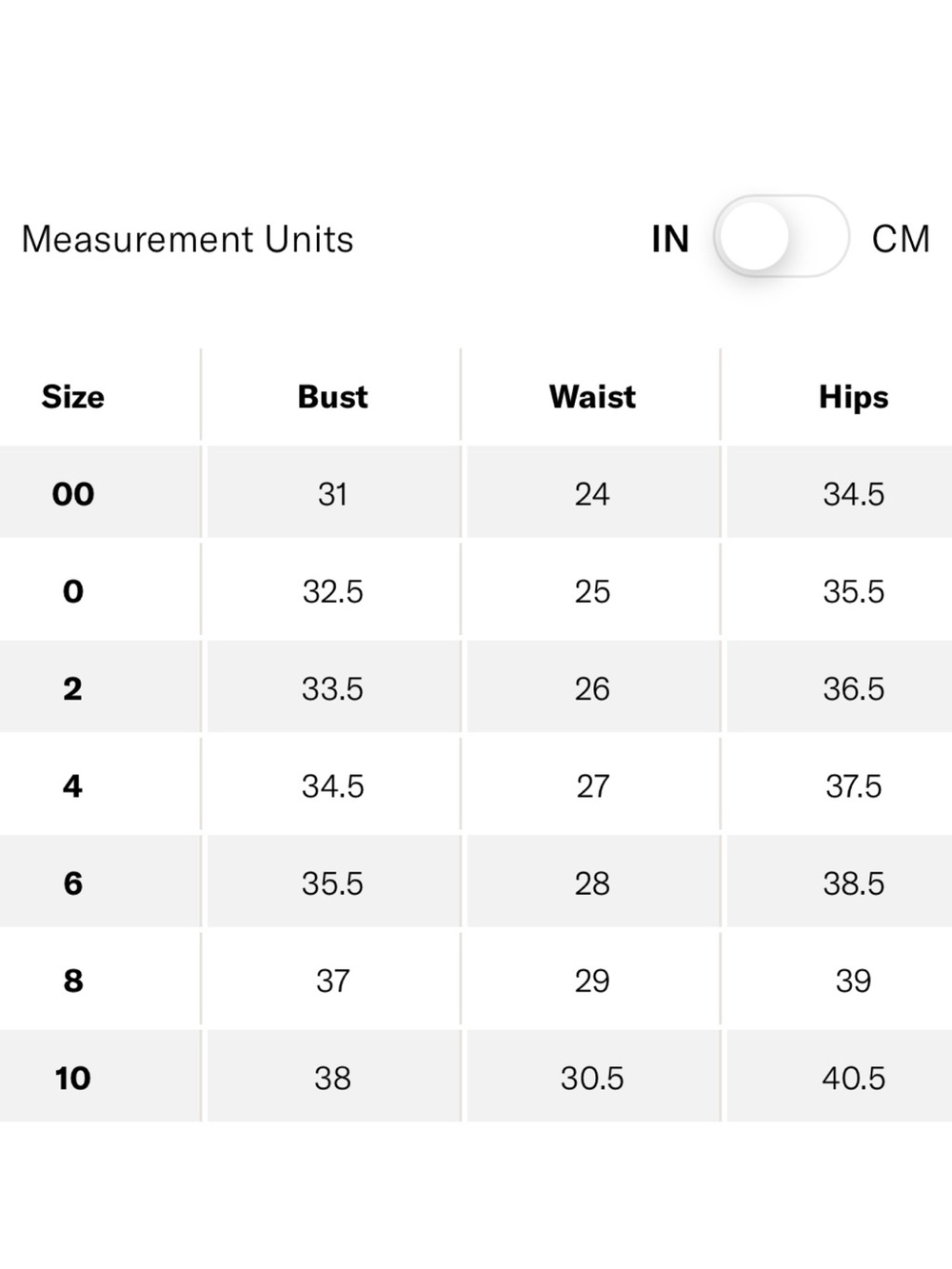
Task: Click the 27 waist value for size 4
Action: click(592, 786)
